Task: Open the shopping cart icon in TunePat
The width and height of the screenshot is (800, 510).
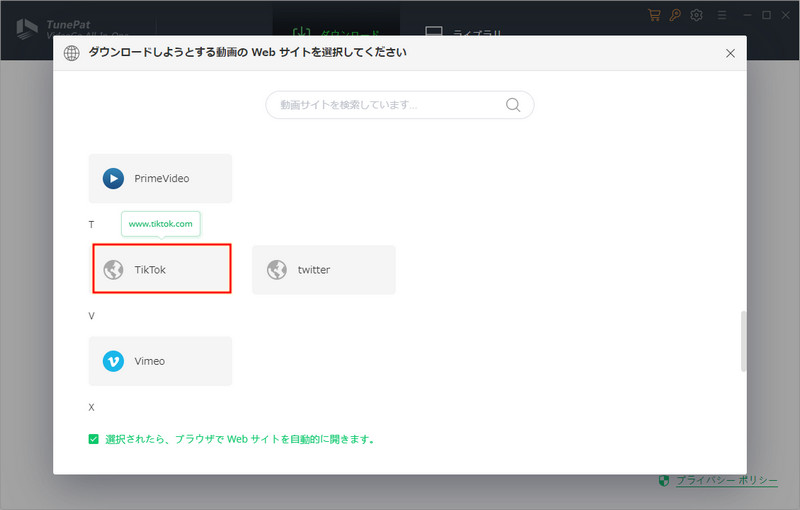Action: (x=654, y=15)
